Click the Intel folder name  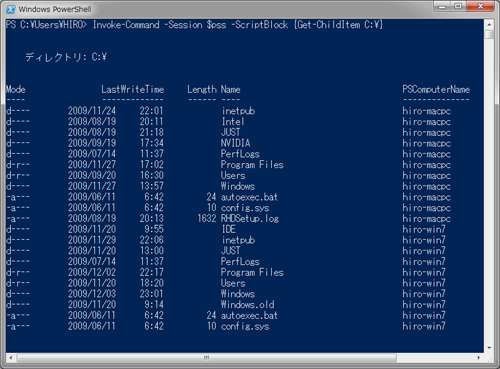click(233, 121)
